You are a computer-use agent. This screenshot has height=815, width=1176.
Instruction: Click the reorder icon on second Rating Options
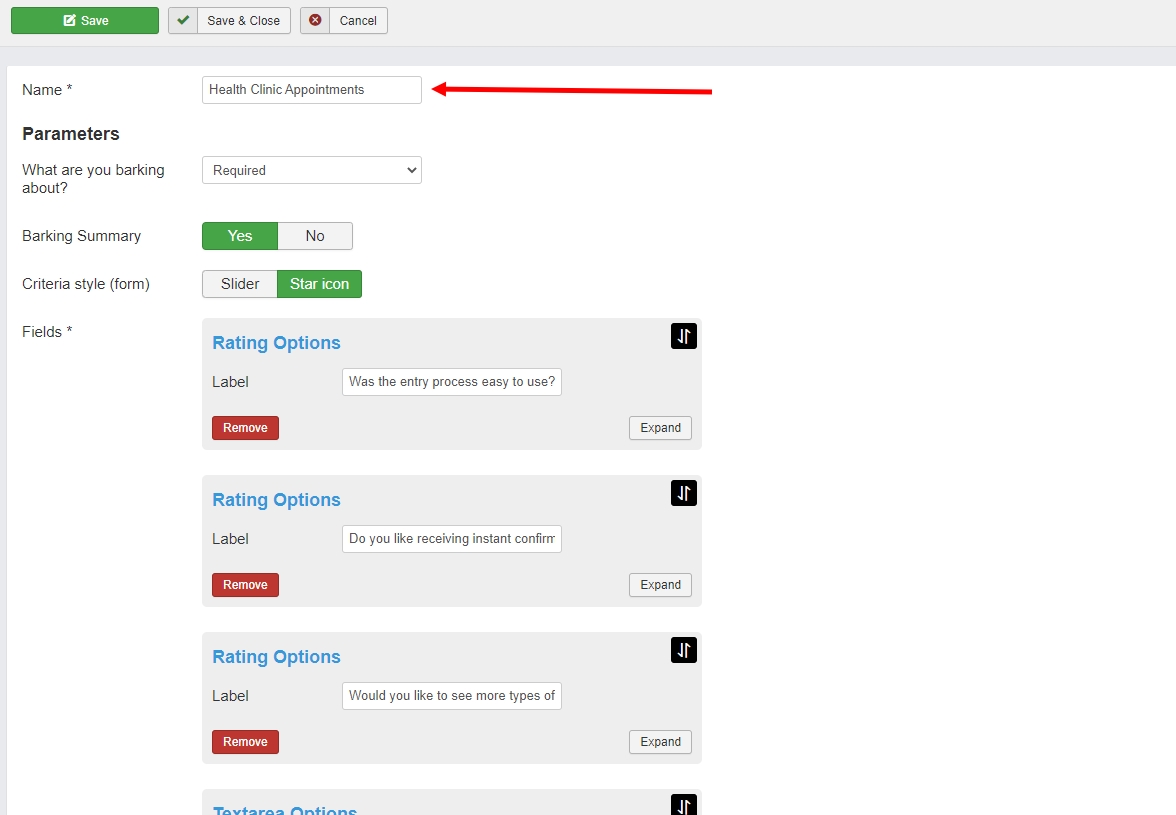[684, 493]
